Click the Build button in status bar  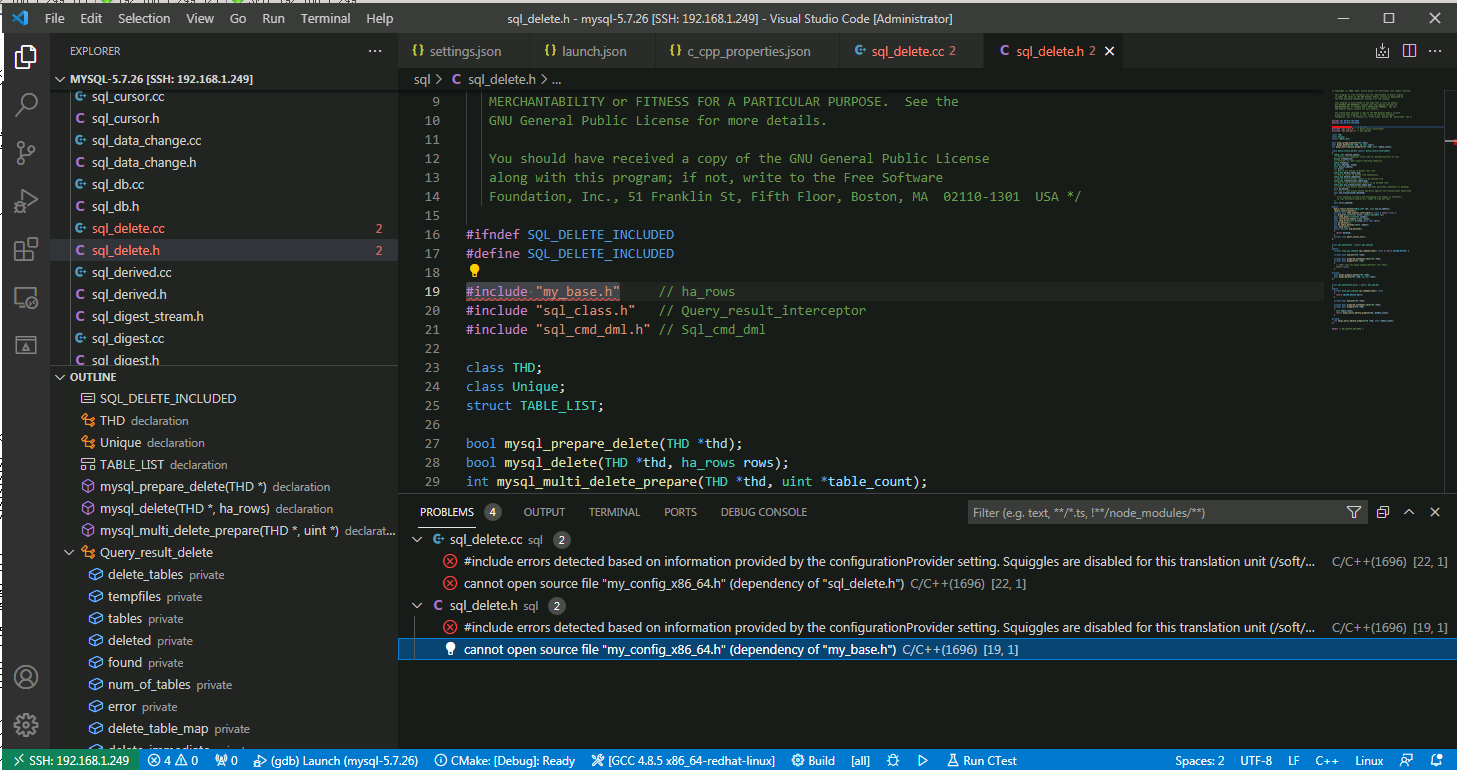[x=811, y=760]
